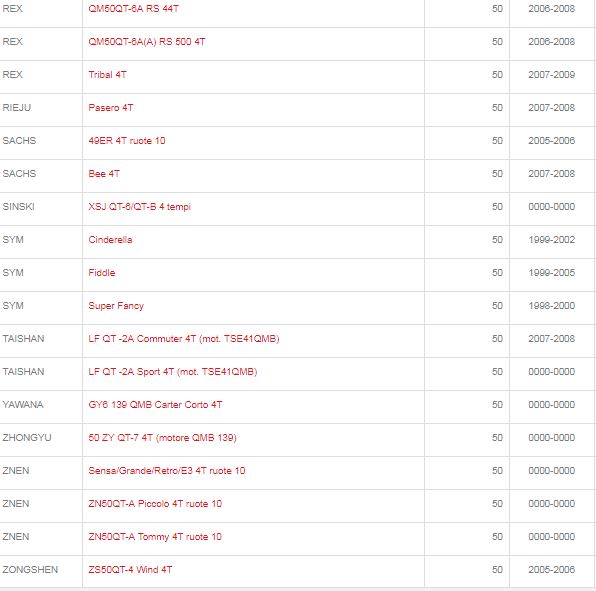Open the 50 ZY QT-7 4T link
Viewport: 596px width, 591px height.
(x=163, y=438)
